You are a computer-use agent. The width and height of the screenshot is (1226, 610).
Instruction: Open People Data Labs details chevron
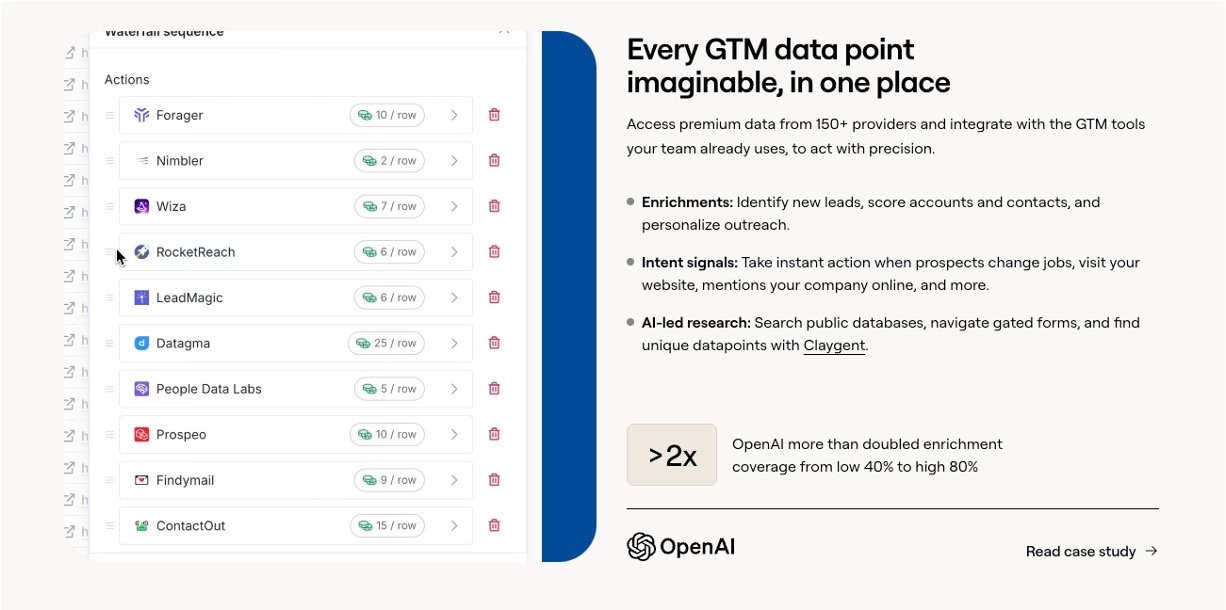(454, 389)
